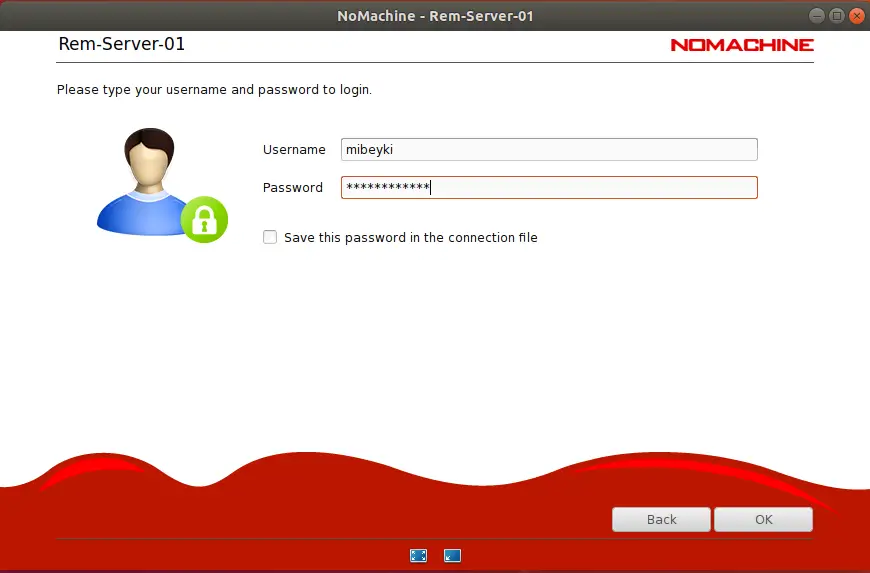The image size is (870, 573).
Task: Click the Password label
Action: pyautogui.click(x=292, y=187)
